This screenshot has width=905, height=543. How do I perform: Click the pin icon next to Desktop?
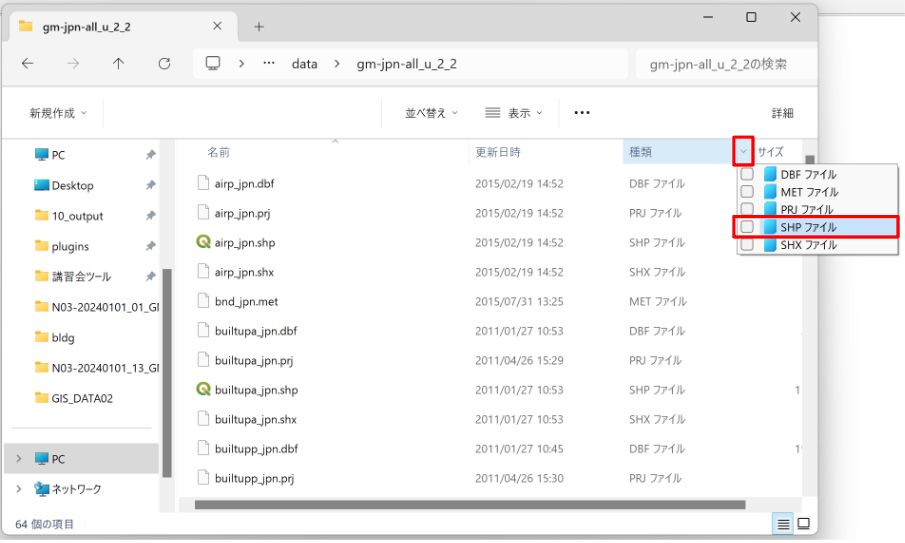click(x=151, y=185)
